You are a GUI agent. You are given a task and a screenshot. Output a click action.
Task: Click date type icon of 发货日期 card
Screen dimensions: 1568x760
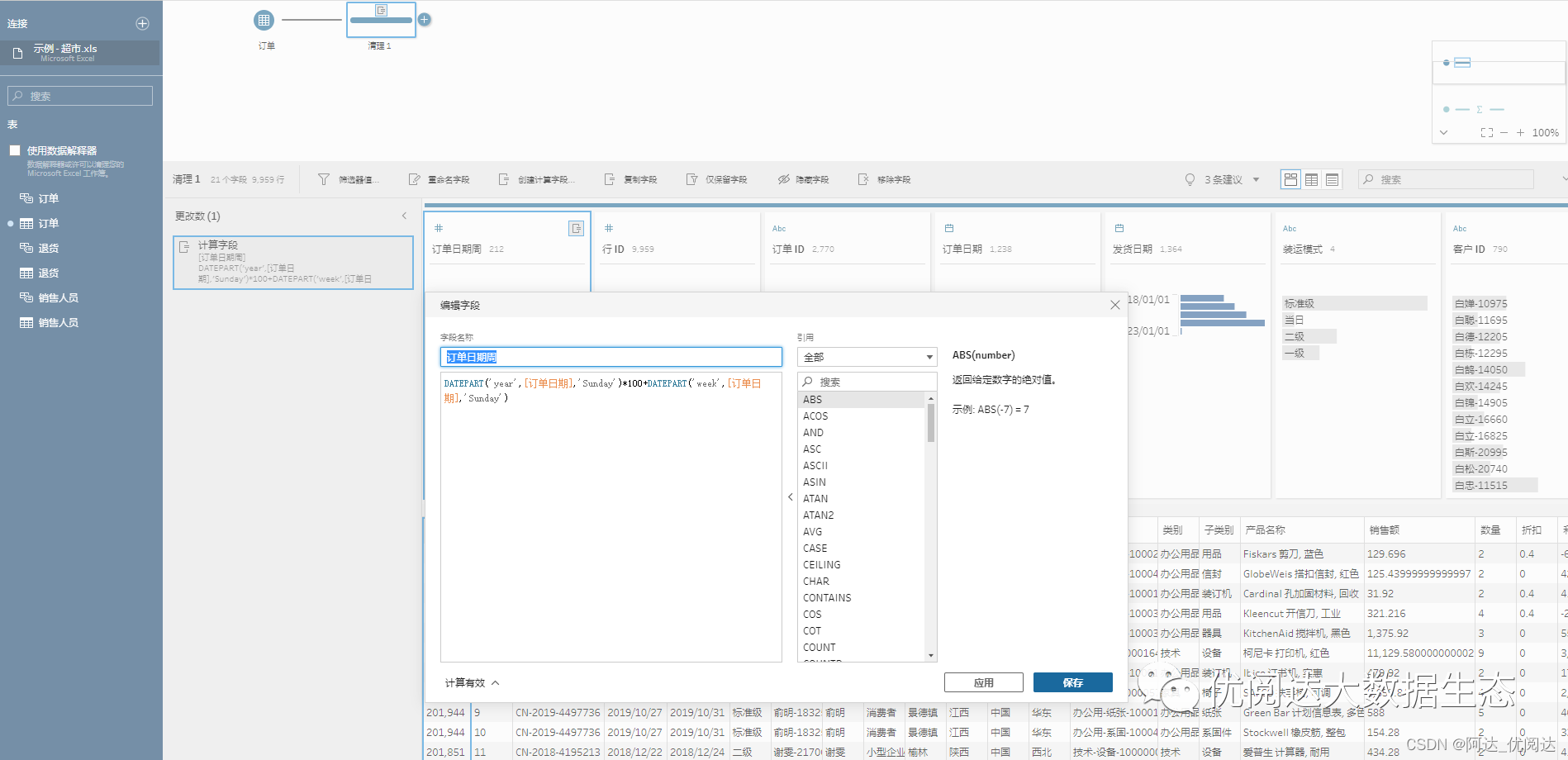coord(1119,228)
